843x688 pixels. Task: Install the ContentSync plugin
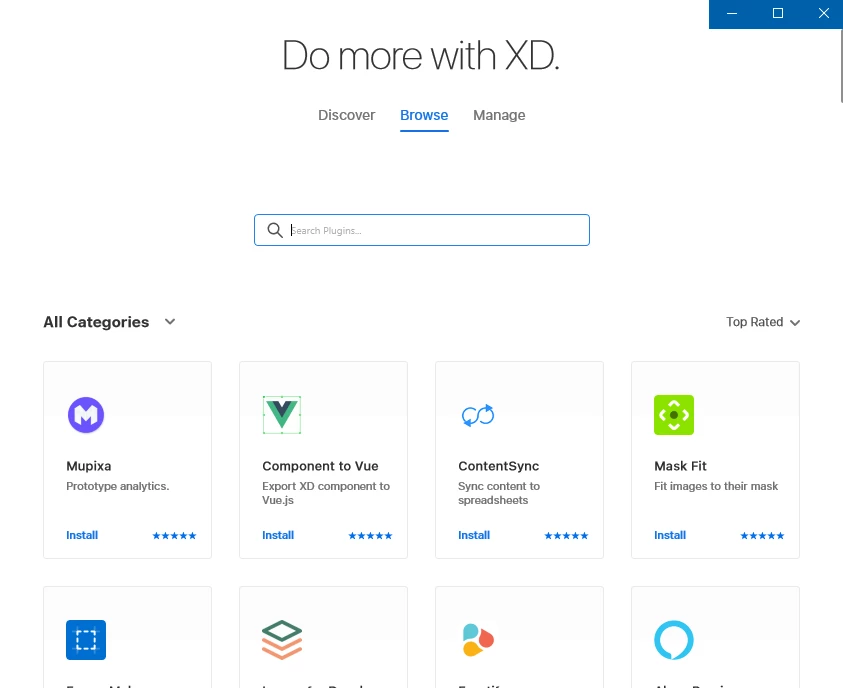[x=474, y=535]
